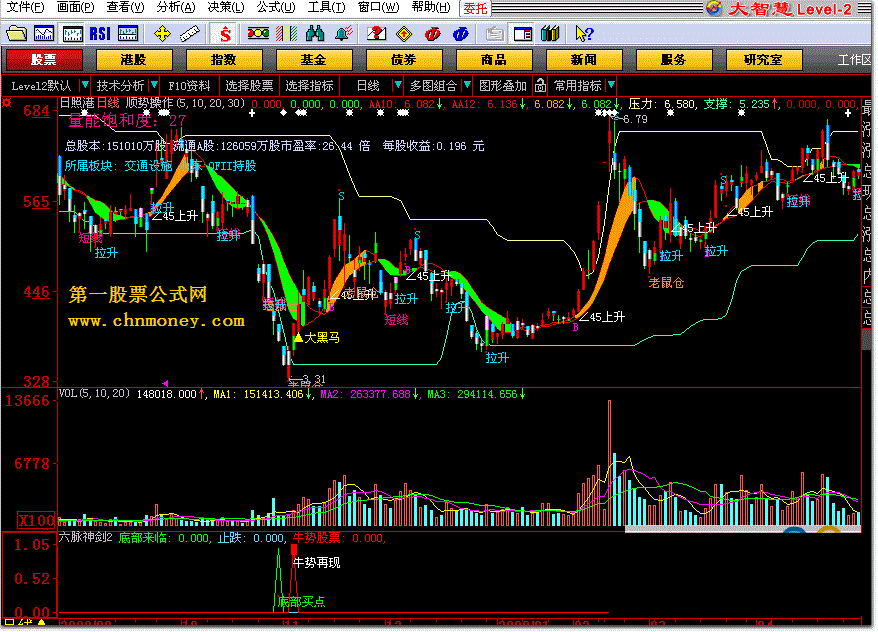Open the 公式(U) menu
The image size is (878, 632).
tap(276, 7)
